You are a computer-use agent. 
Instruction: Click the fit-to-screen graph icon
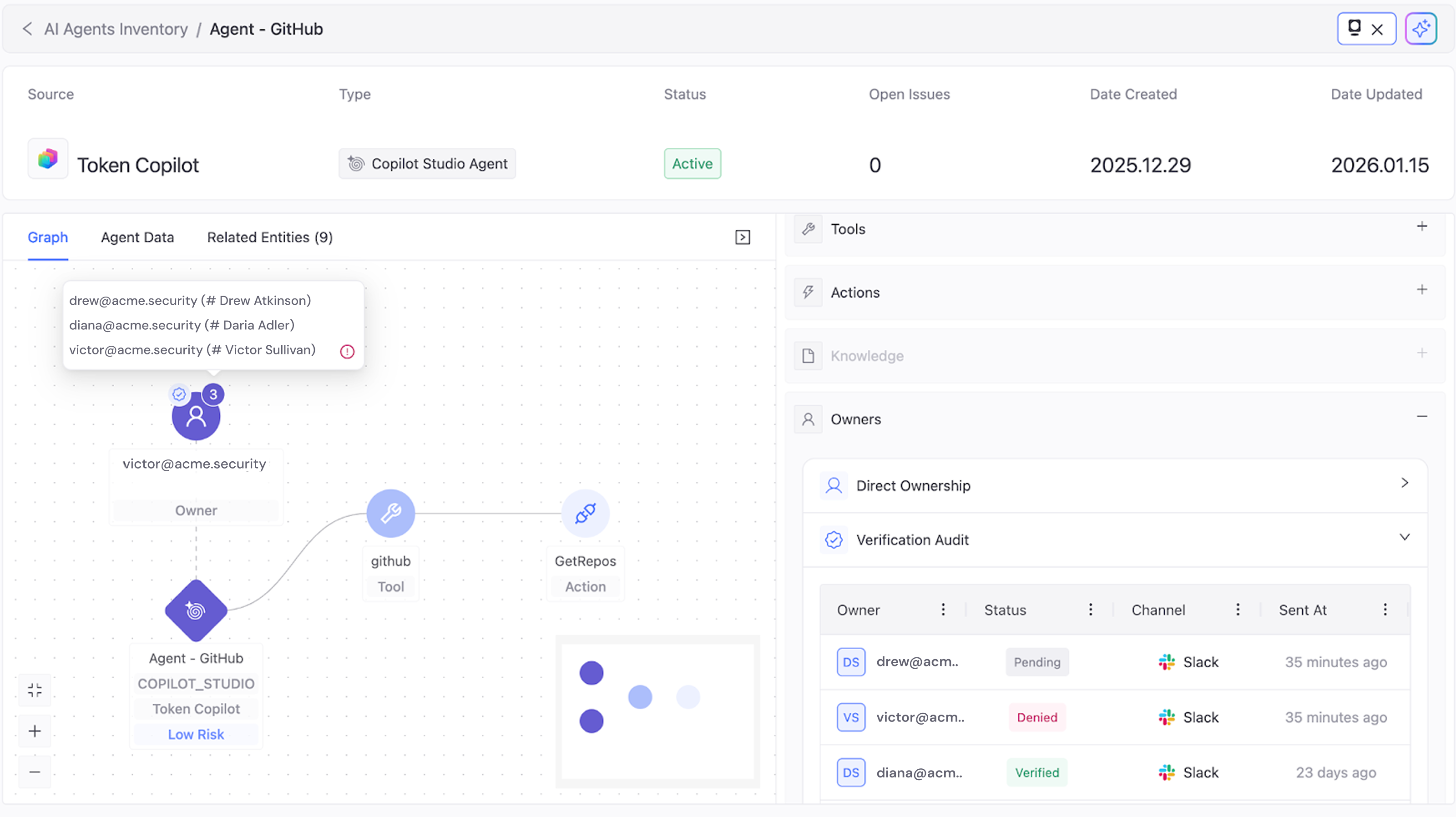pos(35,690)
